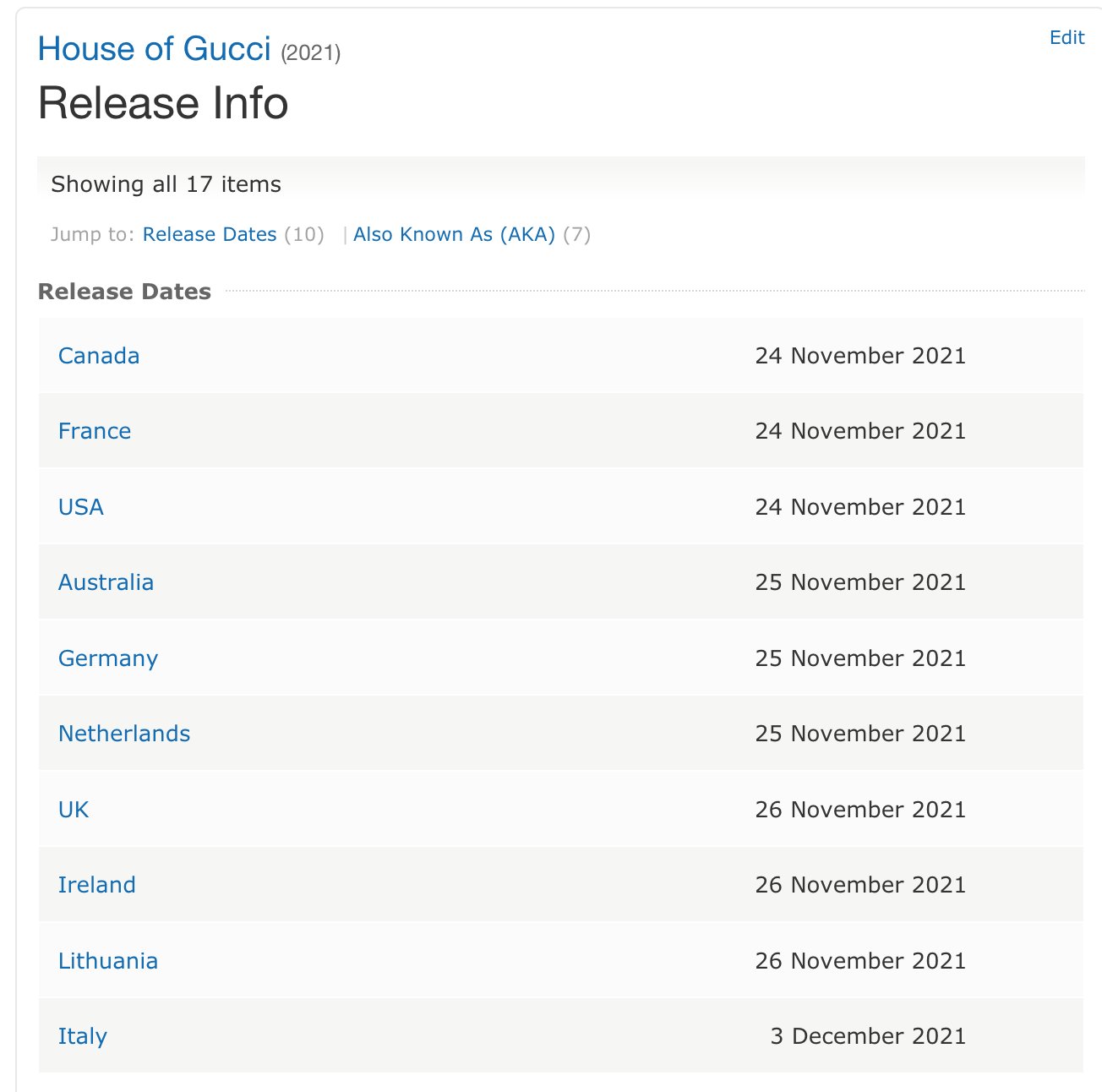Open the France country link
The height and width of the screenshot is (1092, 1102).
click(x=95, y=431)
